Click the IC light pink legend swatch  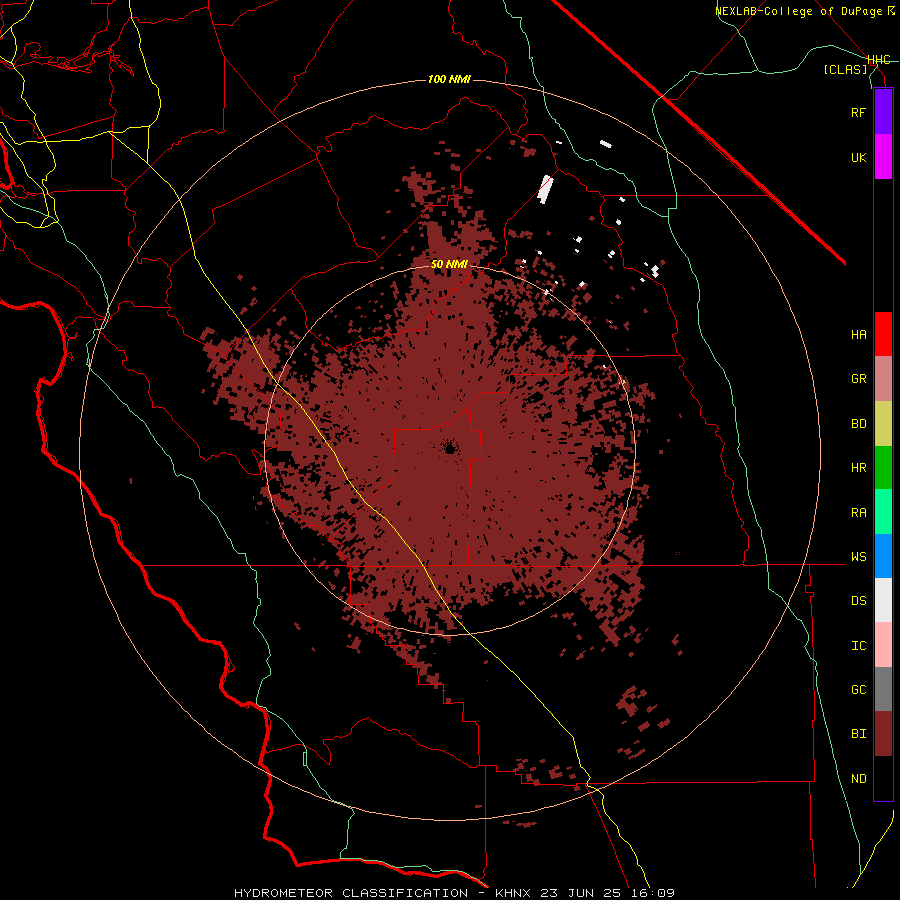pos(883,645)
